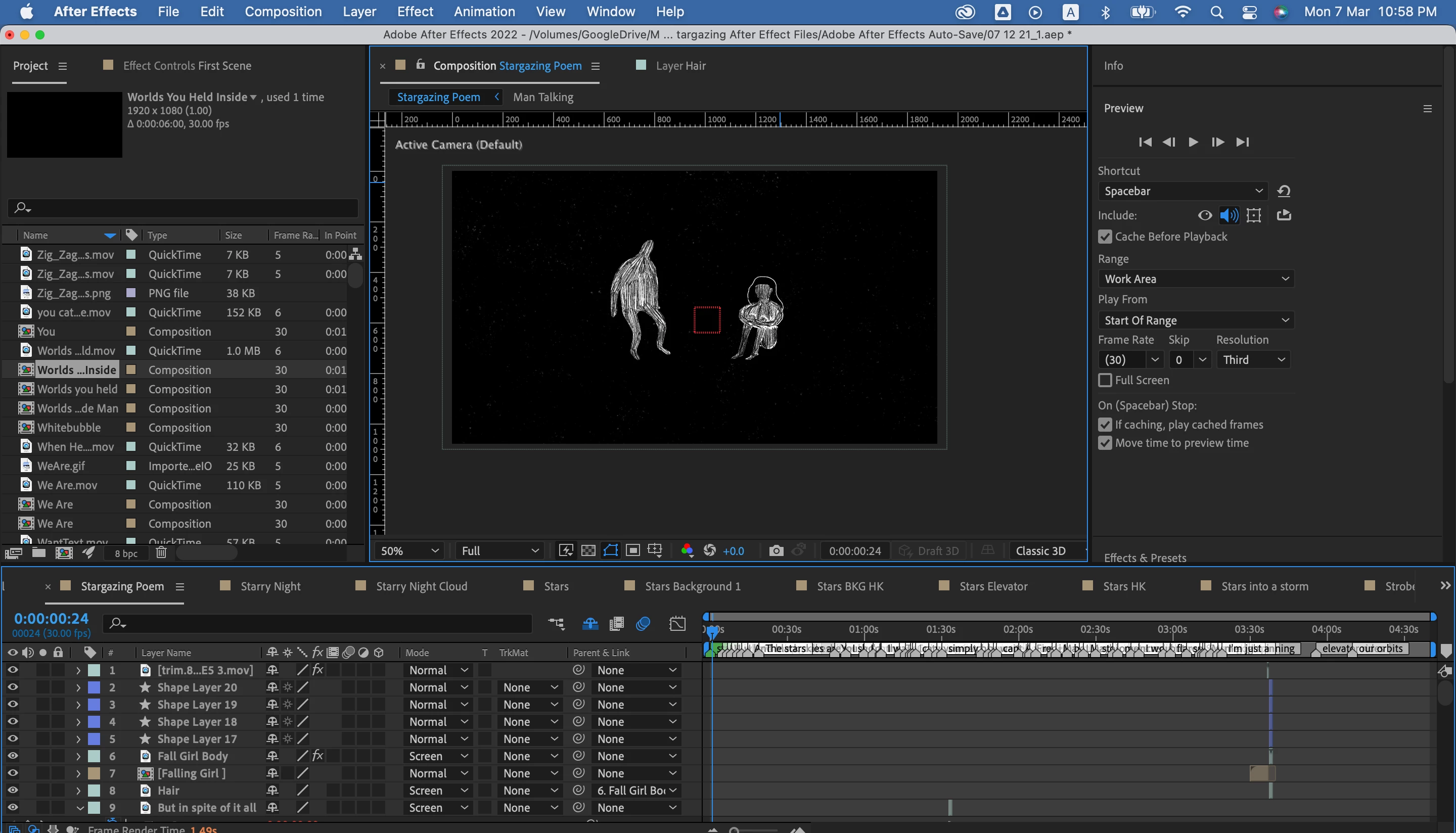Click the new composition icon in Project panel
This screenshot has height=833, width=1456.
(64, 552)
